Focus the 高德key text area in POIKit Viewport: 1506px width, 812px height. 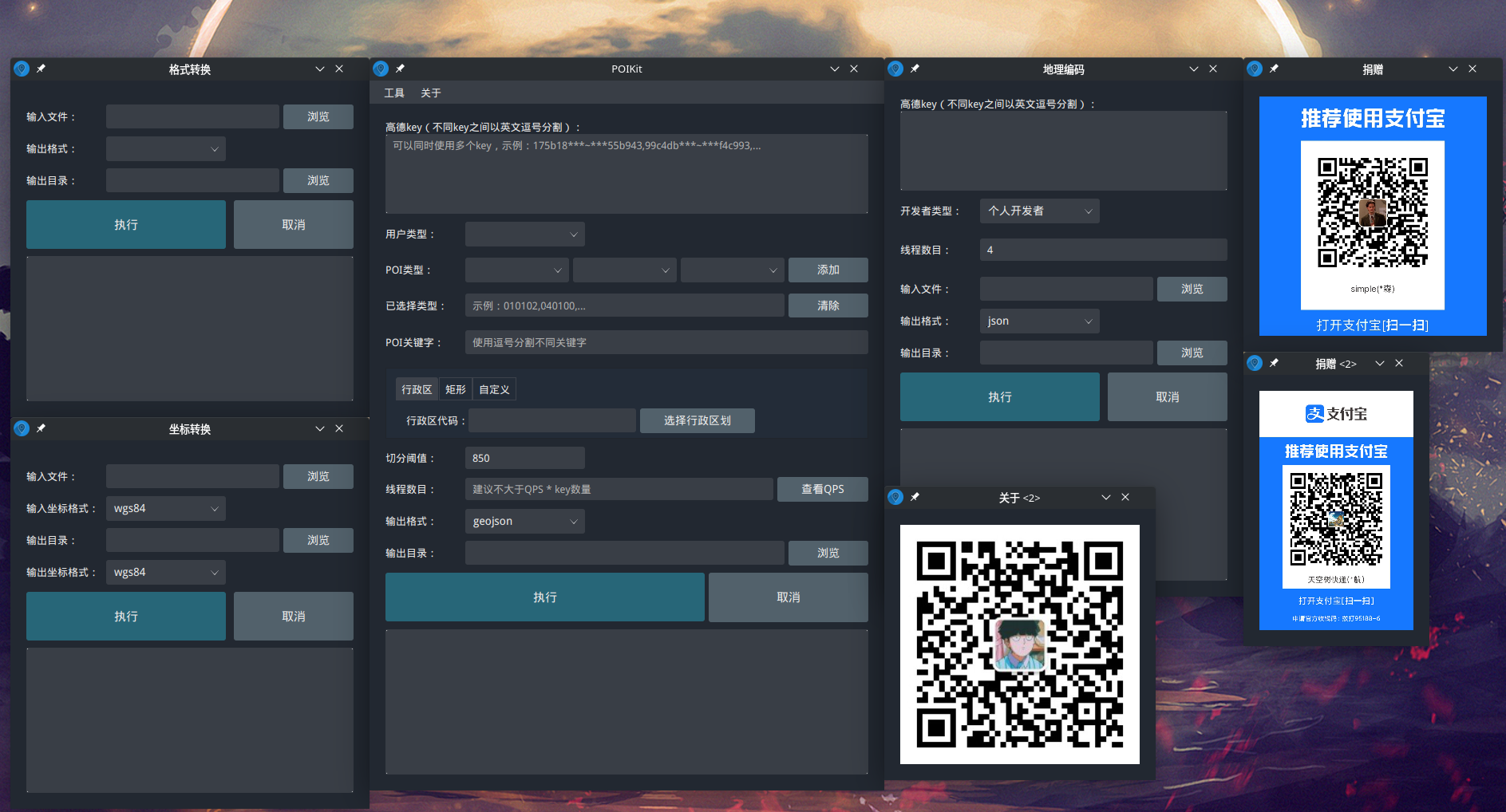(627, 174)
